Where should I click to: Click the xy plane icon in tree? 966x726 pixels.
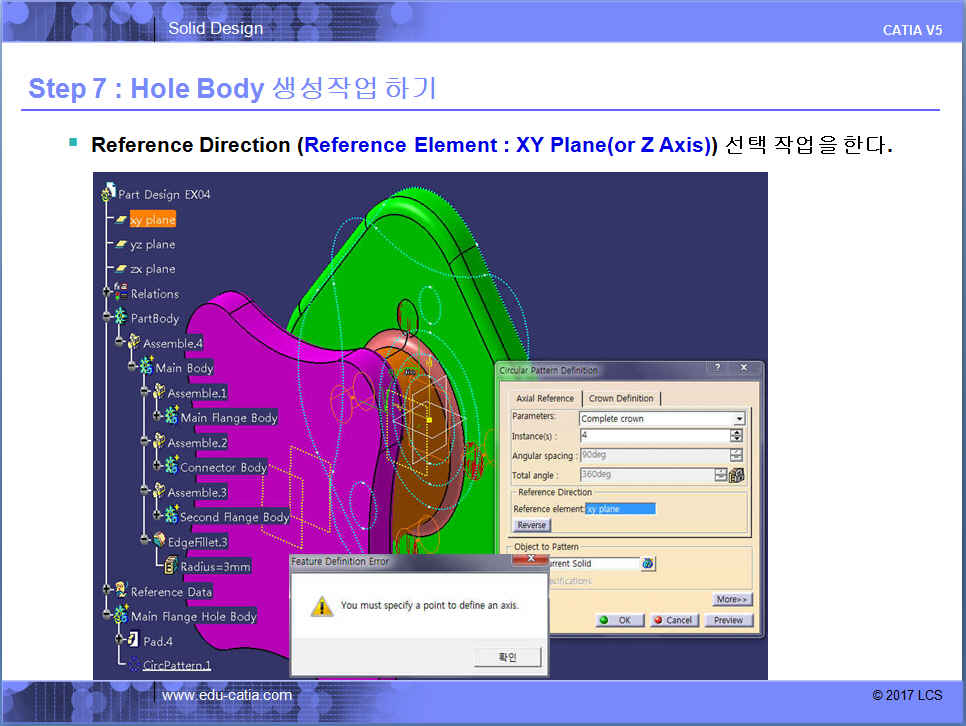pos(121,220)
